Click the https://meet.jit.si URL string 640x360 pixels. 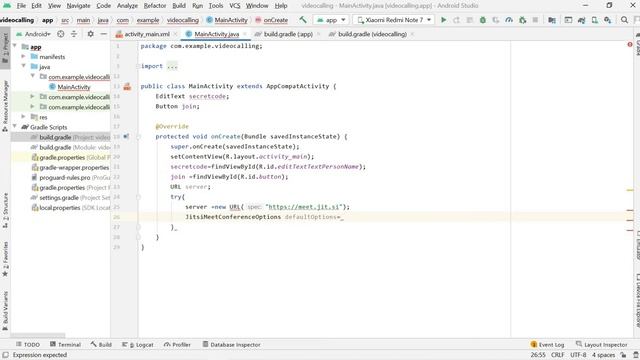pos(304,207)
